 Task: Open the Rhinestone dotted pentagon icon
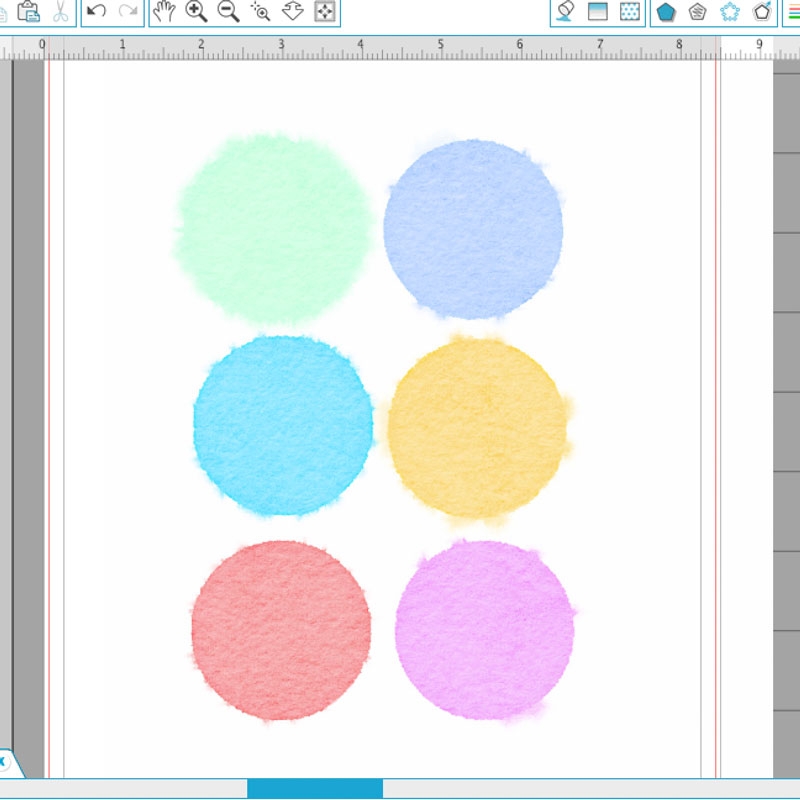[730, 11]
